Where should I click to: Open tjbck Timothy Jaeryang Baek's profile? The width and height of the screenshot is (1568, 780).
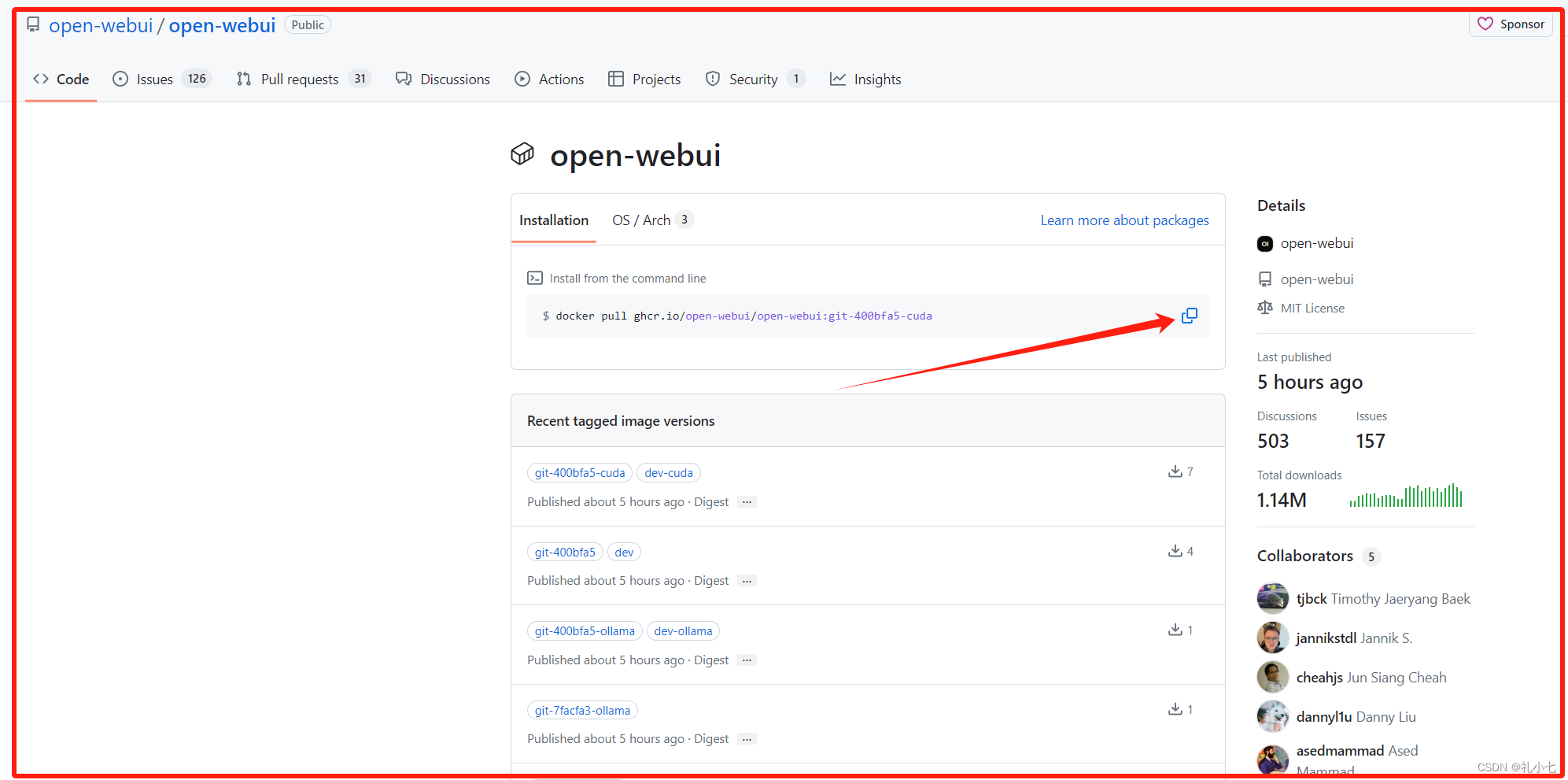click(1383, 599)
